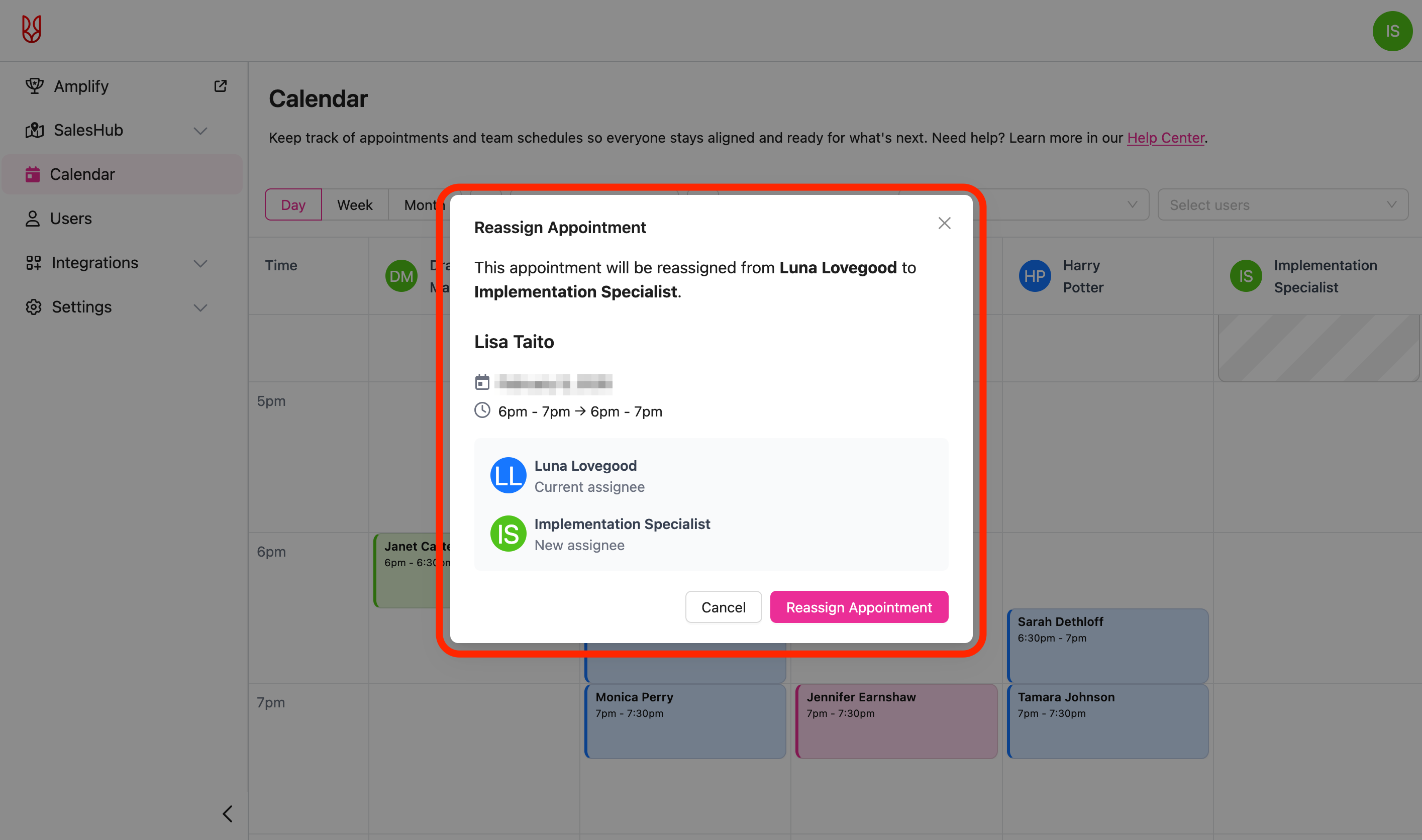This screenshot has width=1422, height=840.
Task: Click the Settings gear icon
Action: coord(33,307)
